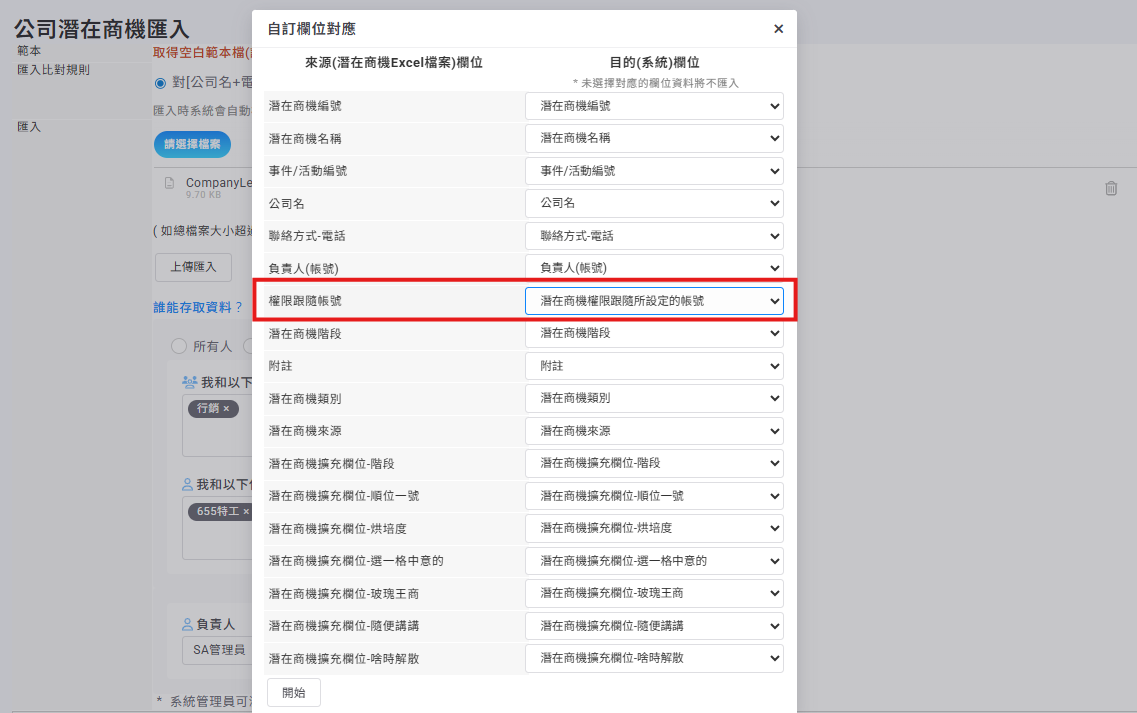Select the 對[公司名+電 matching rule radio
Viewport: 1137px width, 713px height.
[160, 82]
